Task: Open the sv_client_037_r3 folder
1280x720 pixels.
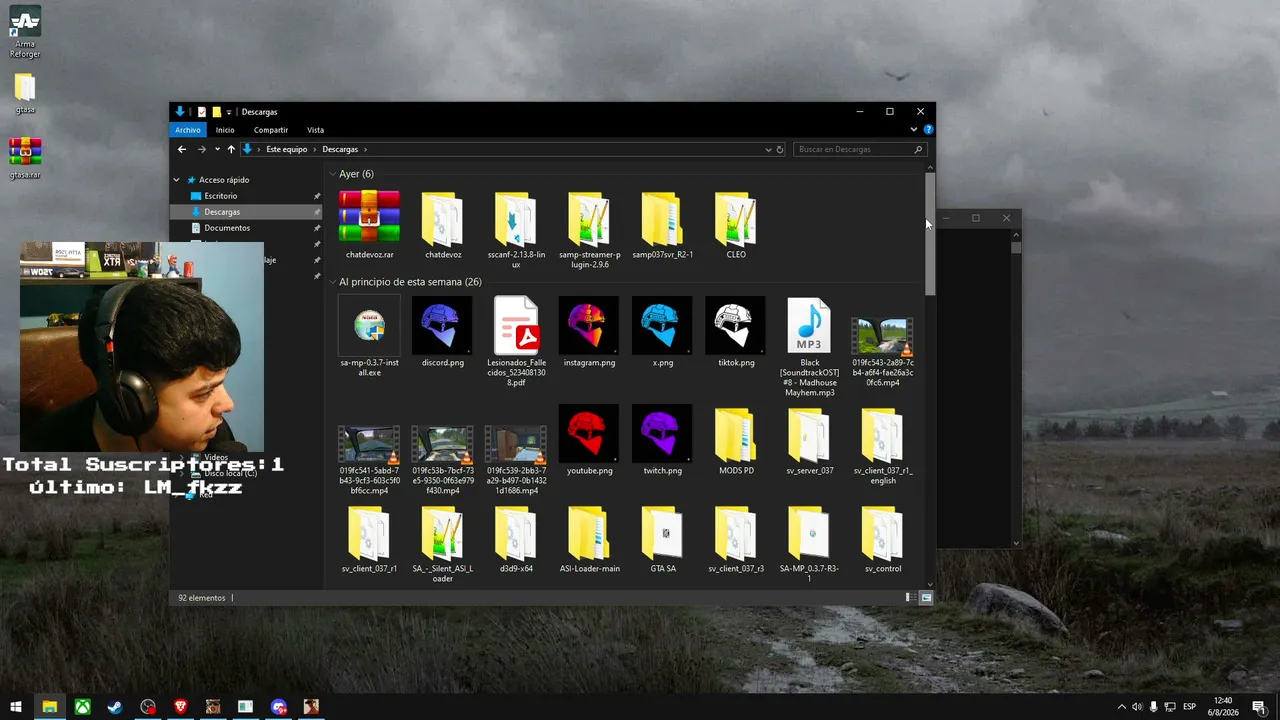Action: click(x=736, y=539)
